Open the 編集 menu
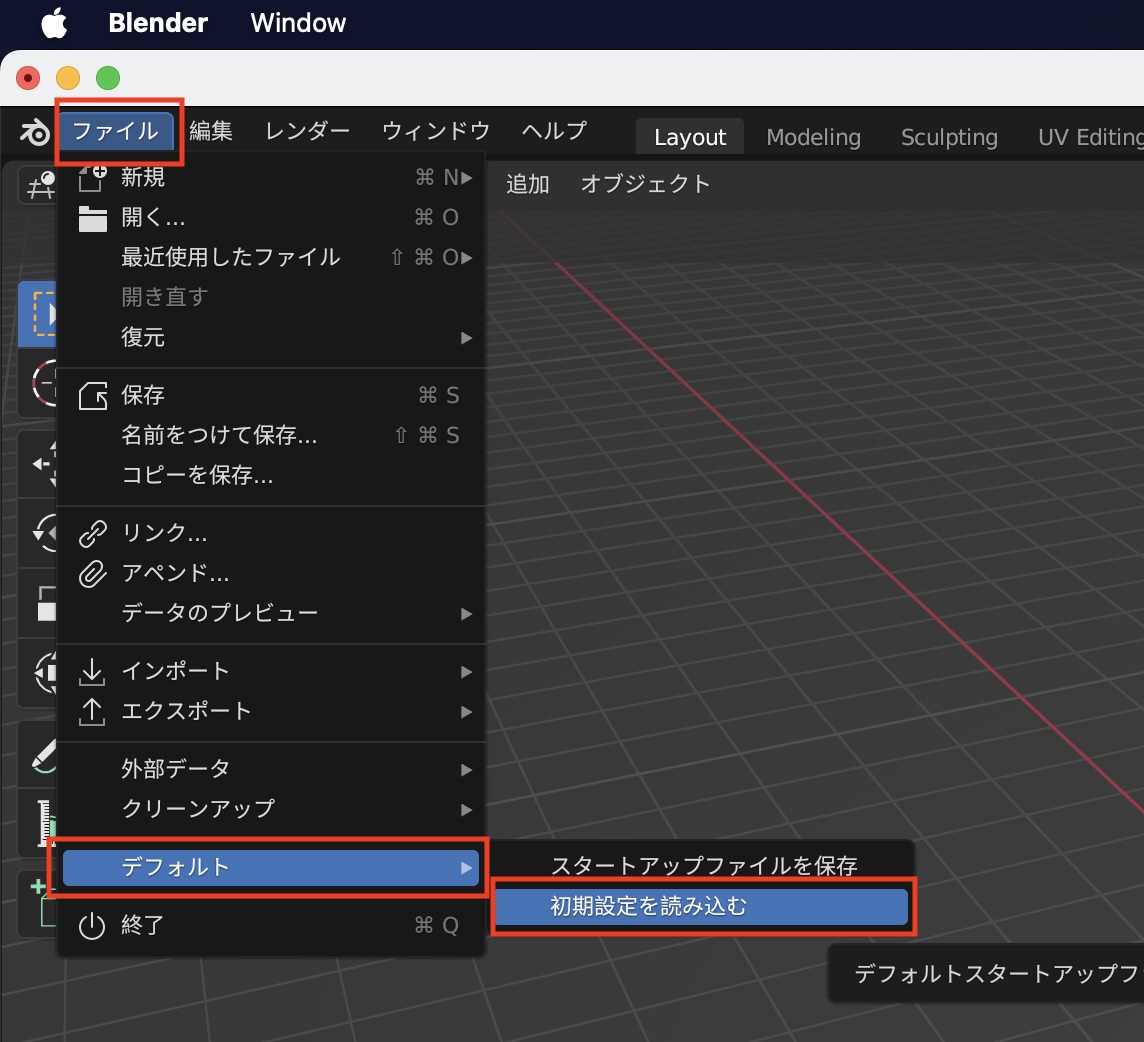1144x1042 pixels. pos(211,131)
